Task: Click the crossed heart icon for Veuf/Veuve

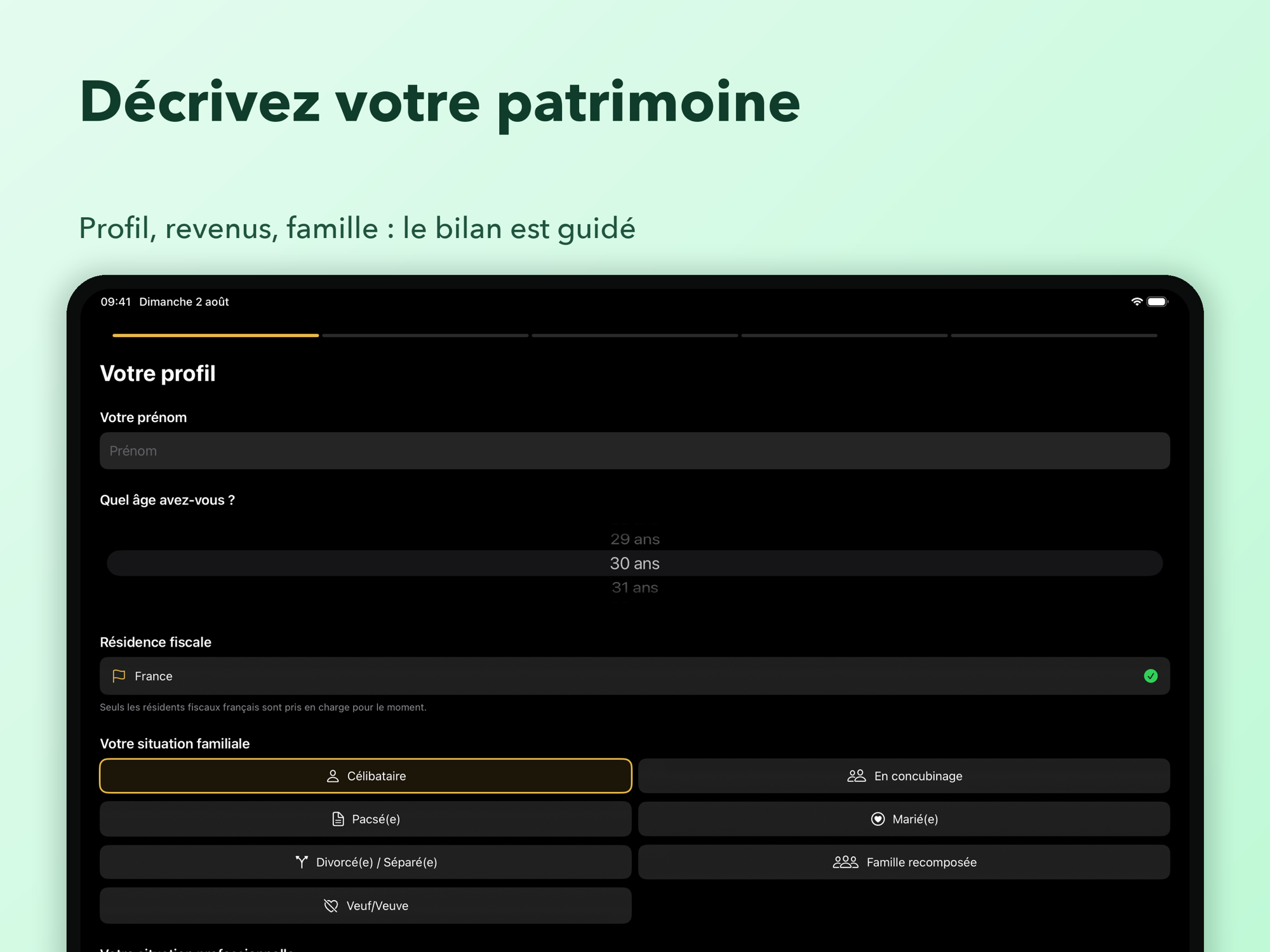Action: coord(331,906)
